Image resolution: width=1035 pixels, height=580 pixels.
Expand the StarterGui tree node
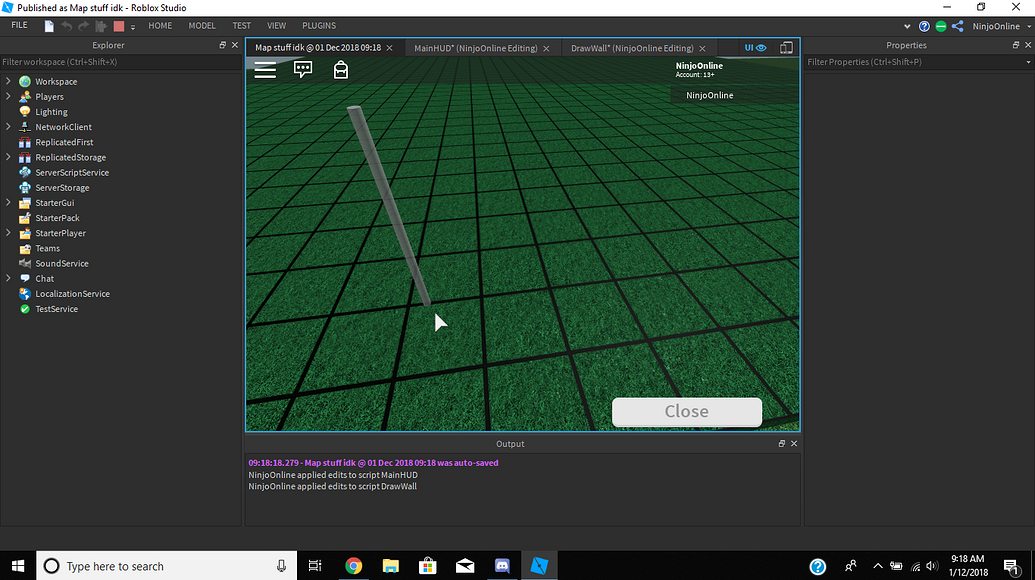(8, 203)
